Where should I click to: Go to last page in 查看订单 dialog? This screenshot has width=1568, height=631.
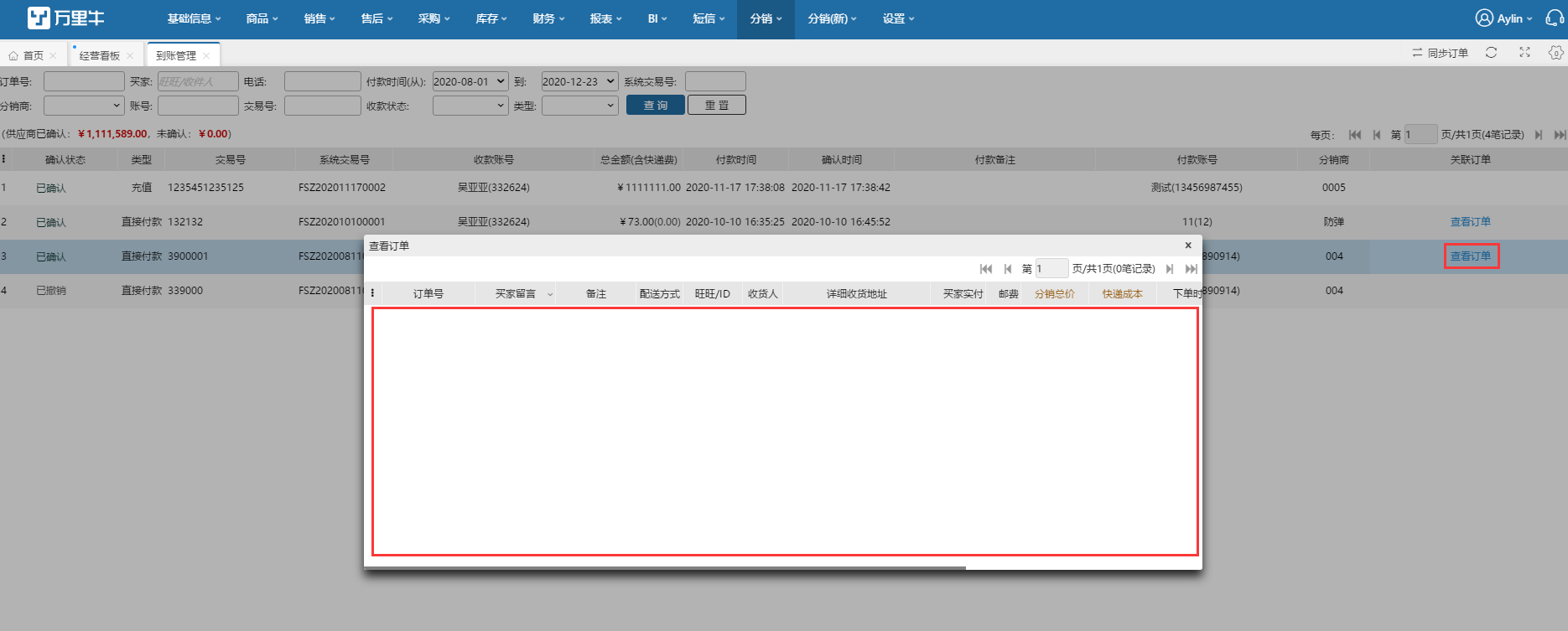1191,269
